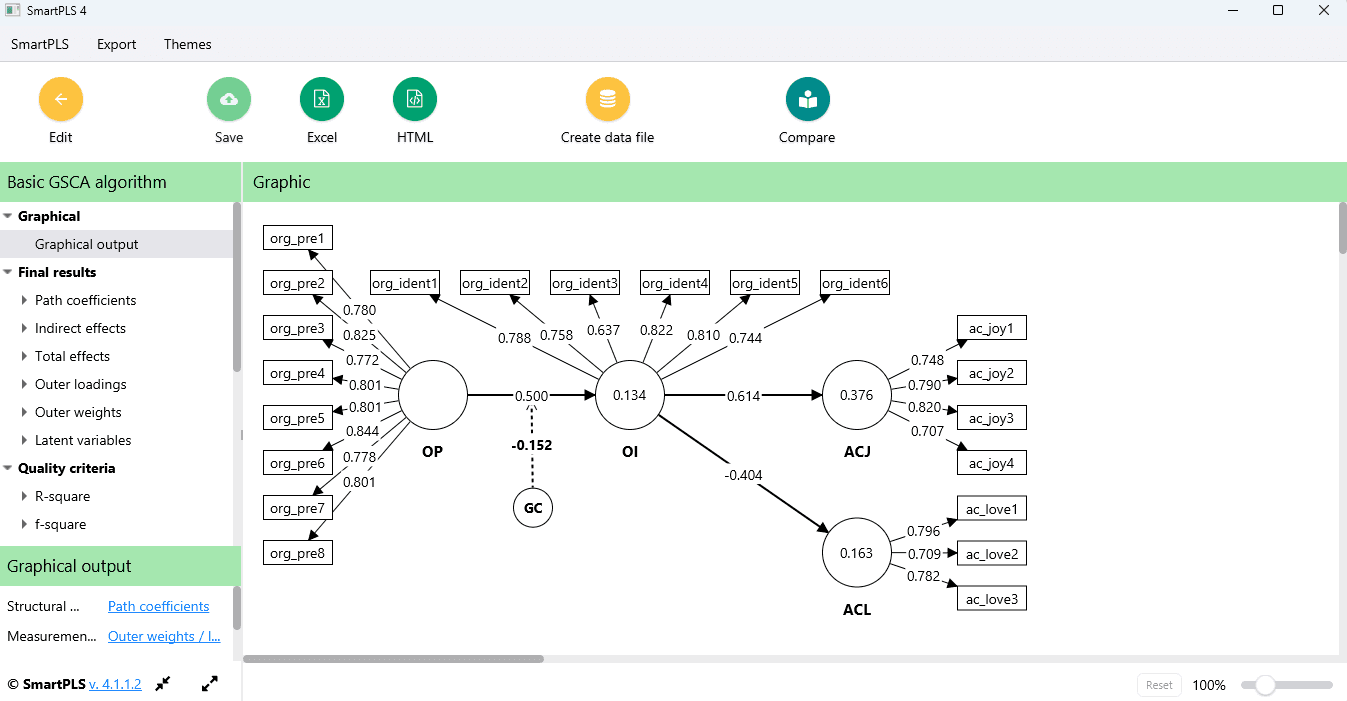Select the OI latent variable circle
This screenshot has height=701, width=1347.
[x=630, y=395]
